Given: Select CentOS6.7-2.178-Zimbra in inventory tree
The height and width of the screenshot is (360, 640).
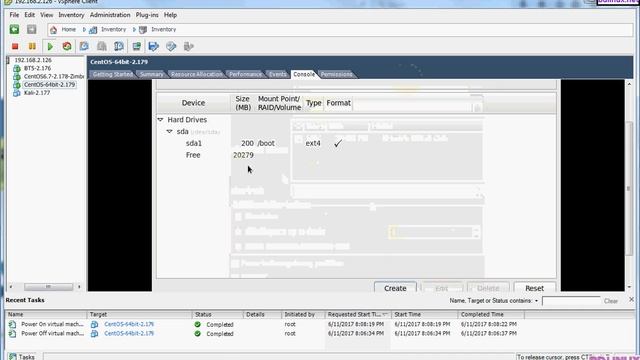Looking at the screenshot, I should click(53, 76).
